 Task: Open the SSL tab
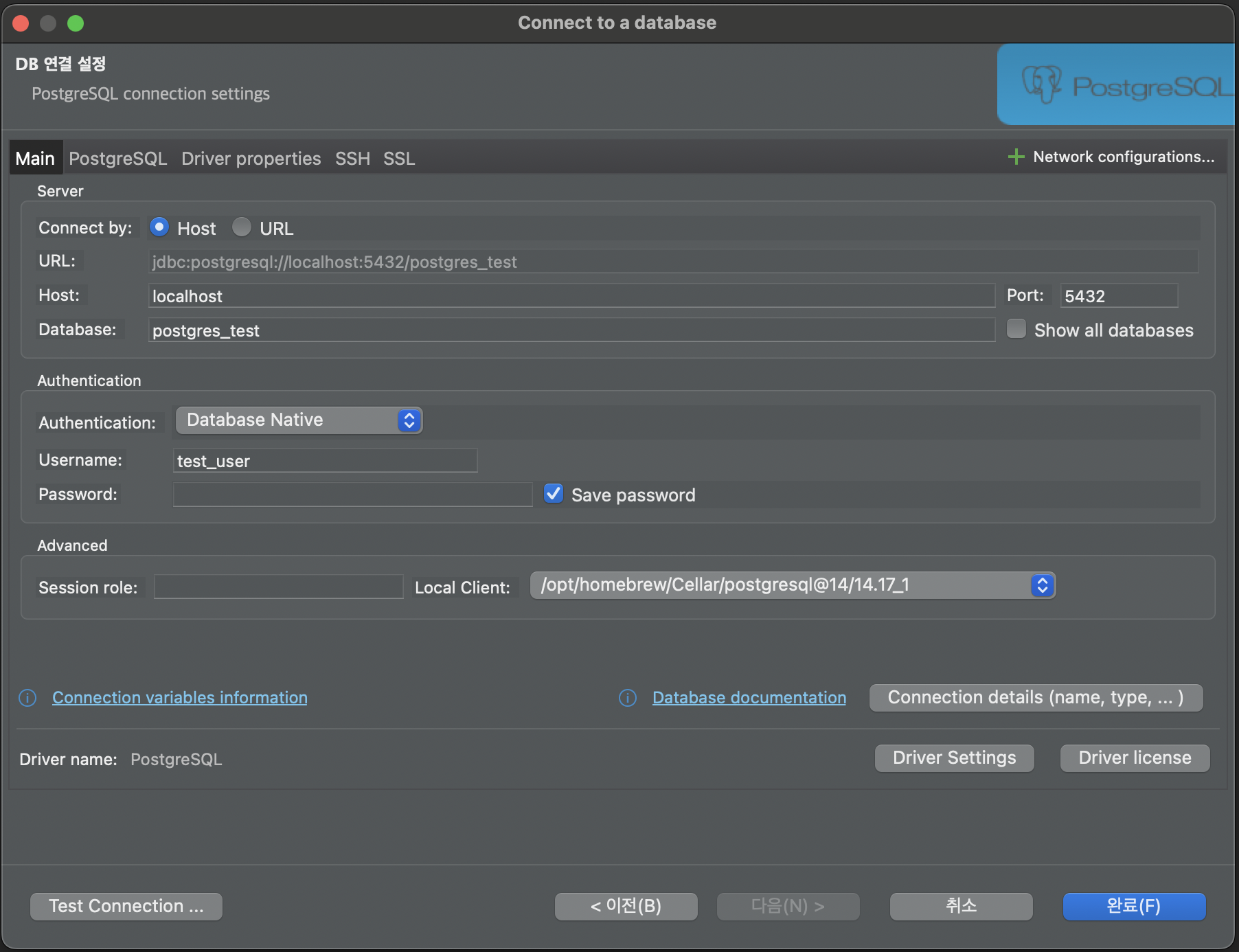(x=399, y=159)
